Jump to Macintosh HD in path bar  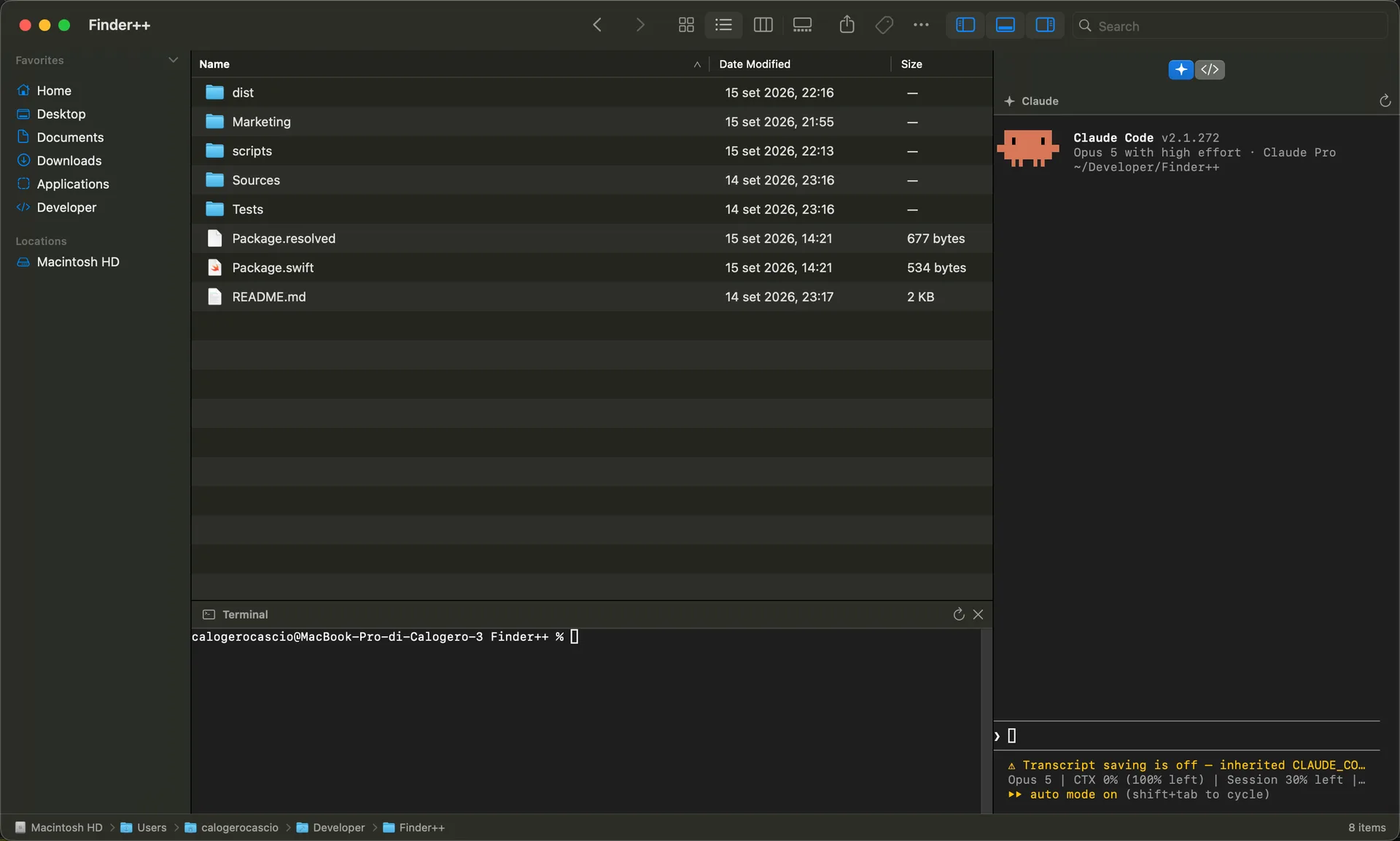point(59,827)
